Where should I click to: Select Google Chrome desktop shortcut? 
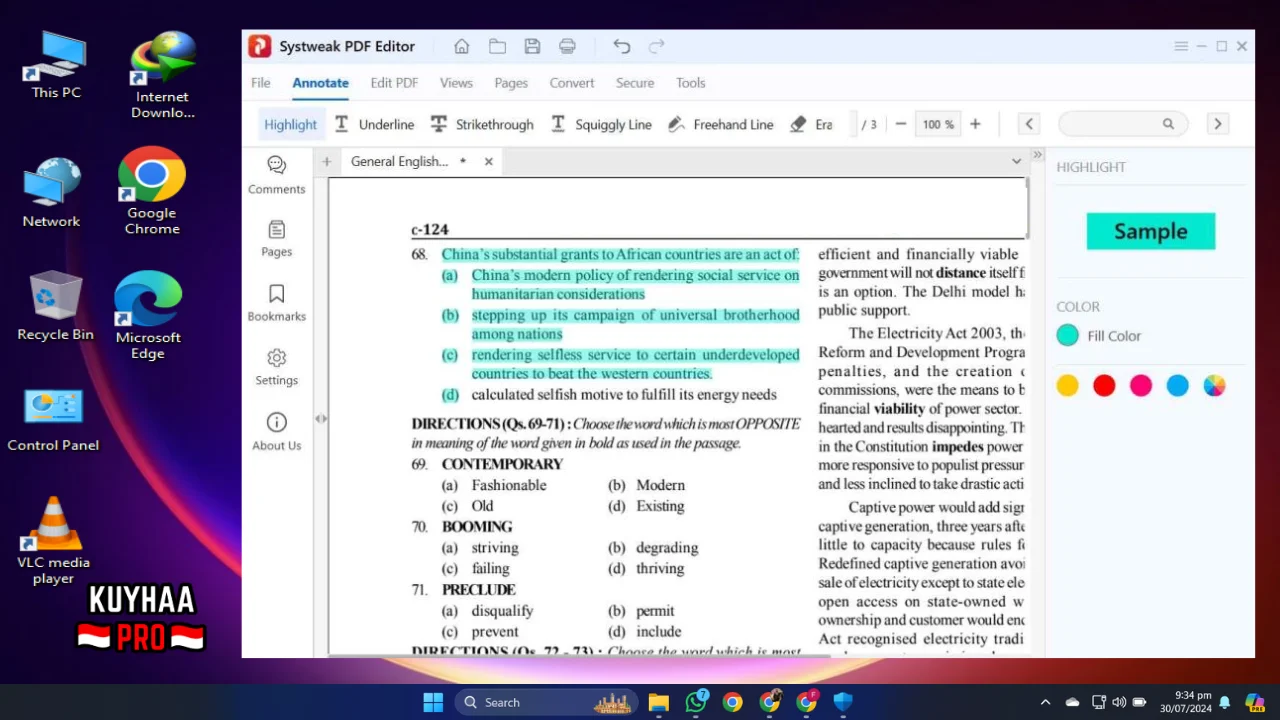[x=152, y=190]
